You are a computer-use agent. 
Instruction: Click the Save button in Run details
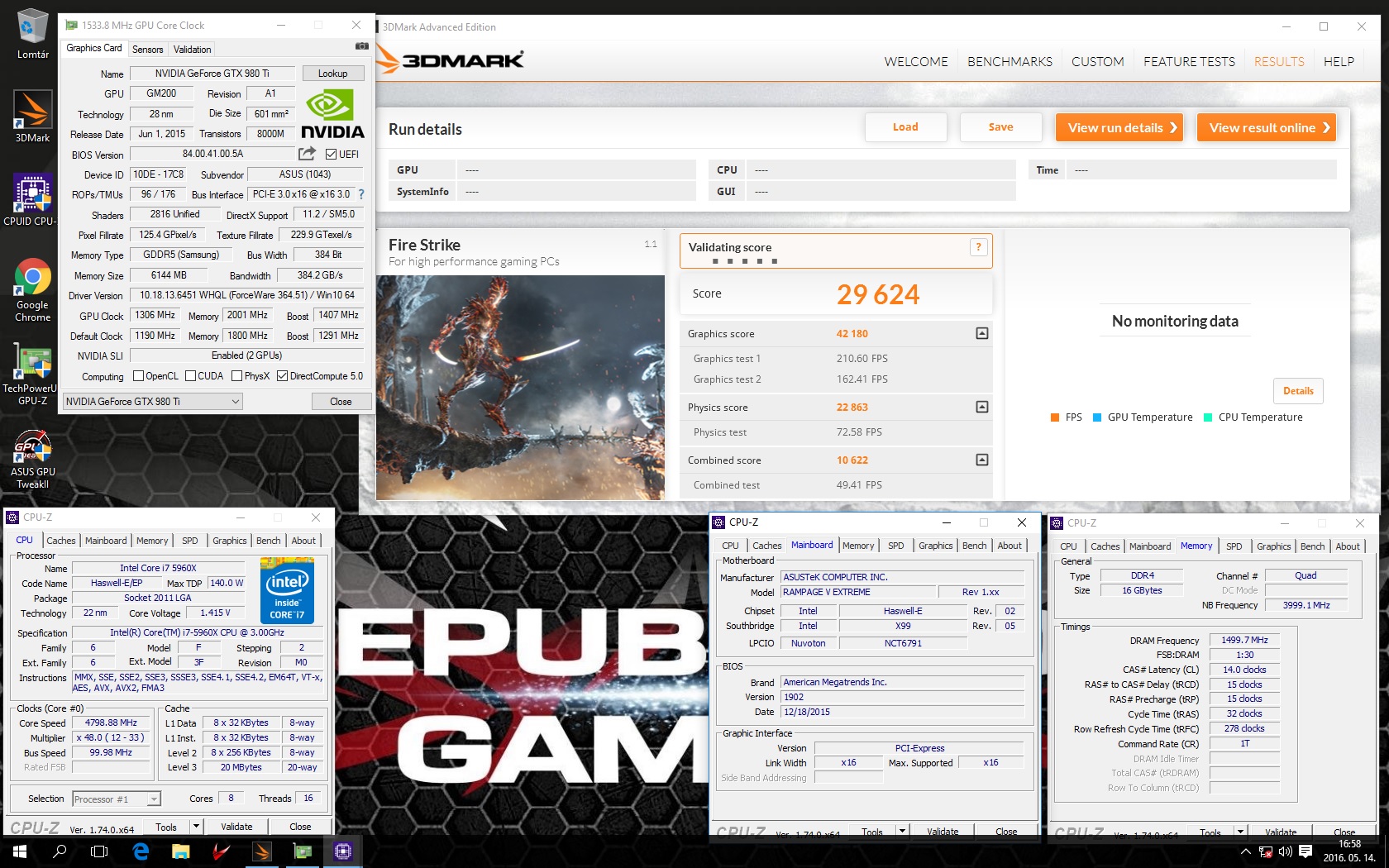pyautogui.click(x=1000, y=127)
